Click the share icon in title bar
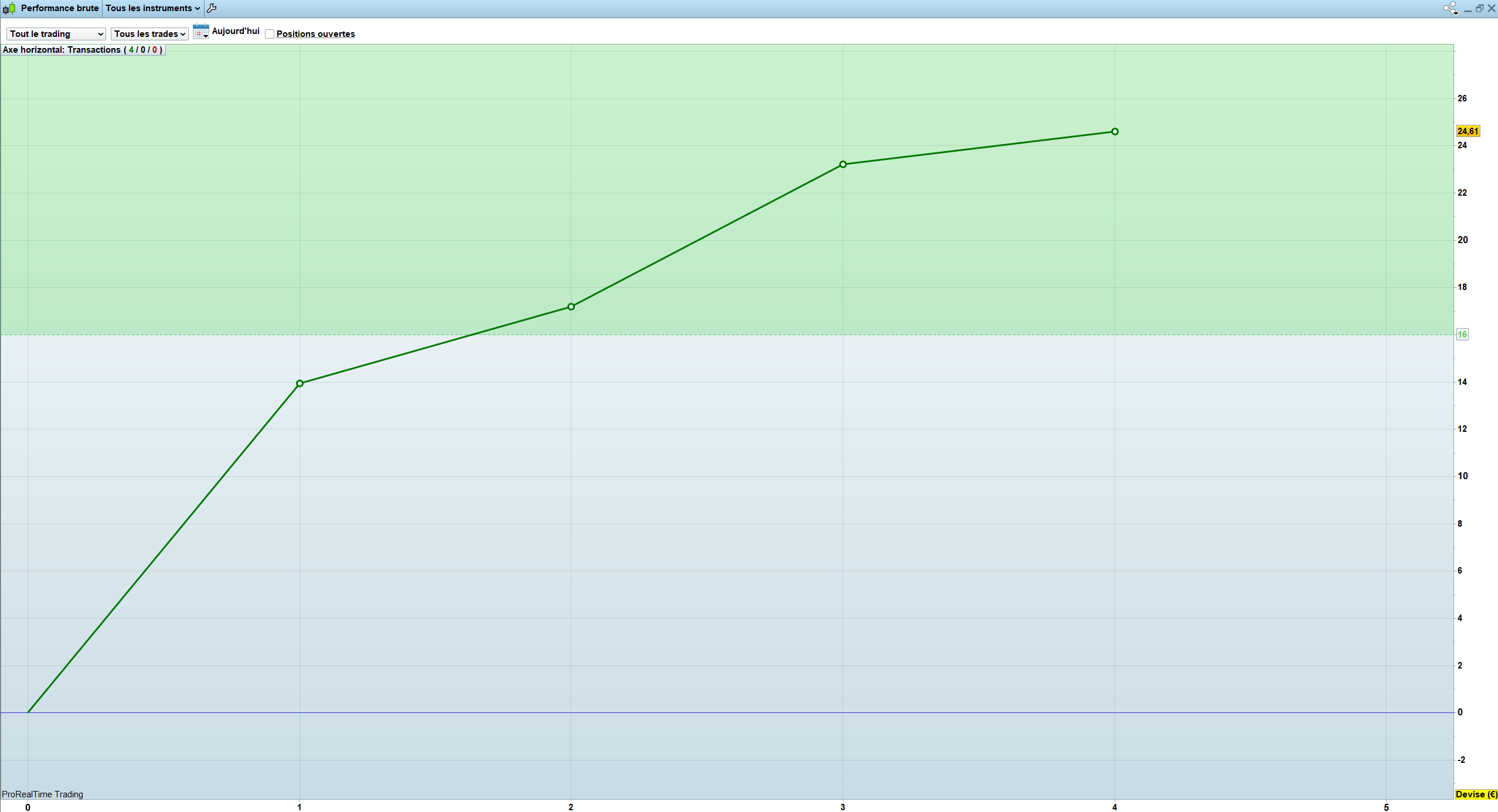The width and height of the screenshot is (1498, 812). click(1450, 8)
